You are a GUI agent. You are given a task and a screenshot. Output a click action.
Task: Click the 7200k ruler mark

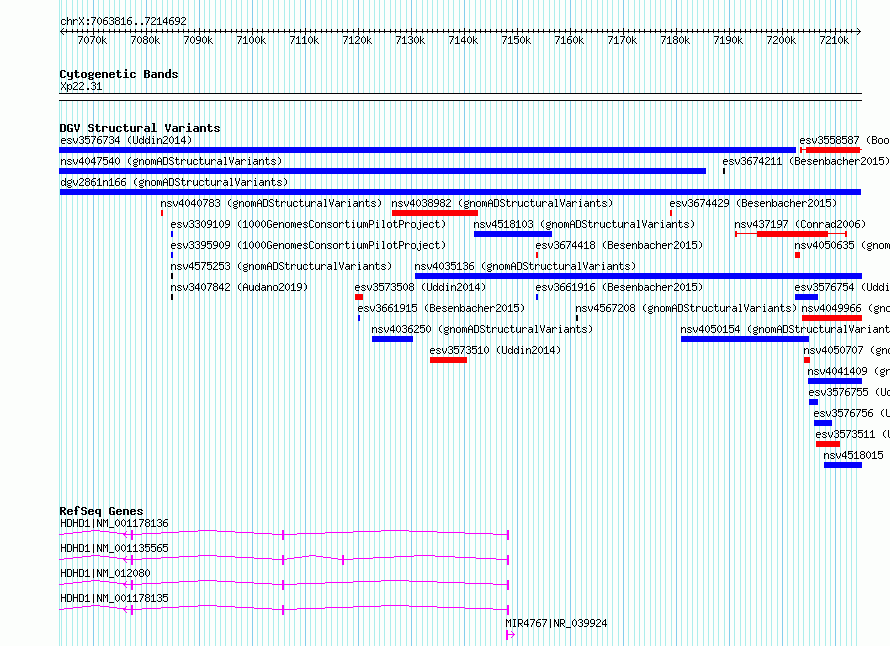pyautogui.click(x=781, y=40)
